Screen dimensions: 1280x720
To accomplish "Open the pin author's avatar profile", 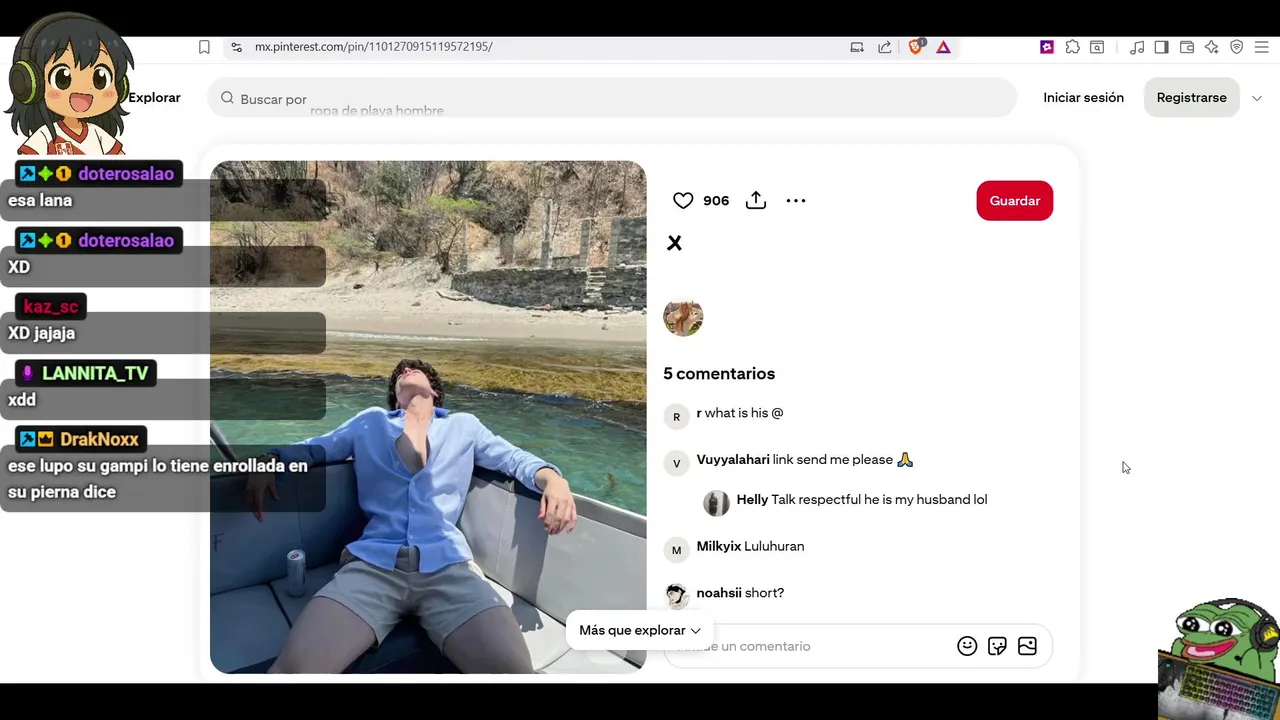I will (683, 317).
